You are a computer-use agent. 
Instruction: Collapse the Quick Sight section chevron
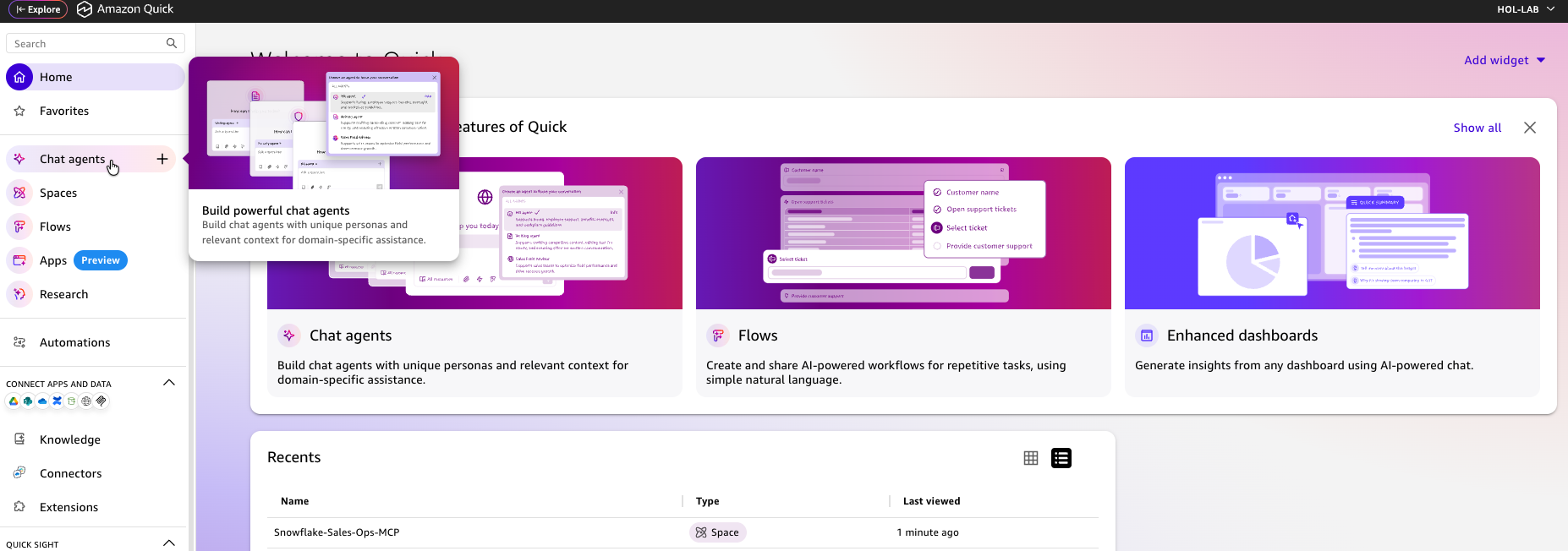point(169,543)
